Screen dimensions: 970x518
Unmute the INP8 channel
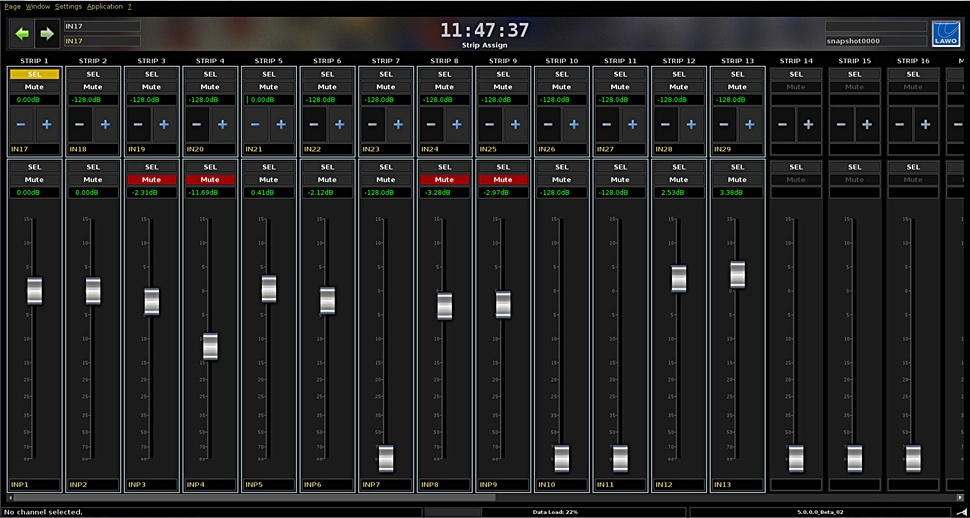tap(444, 180)
